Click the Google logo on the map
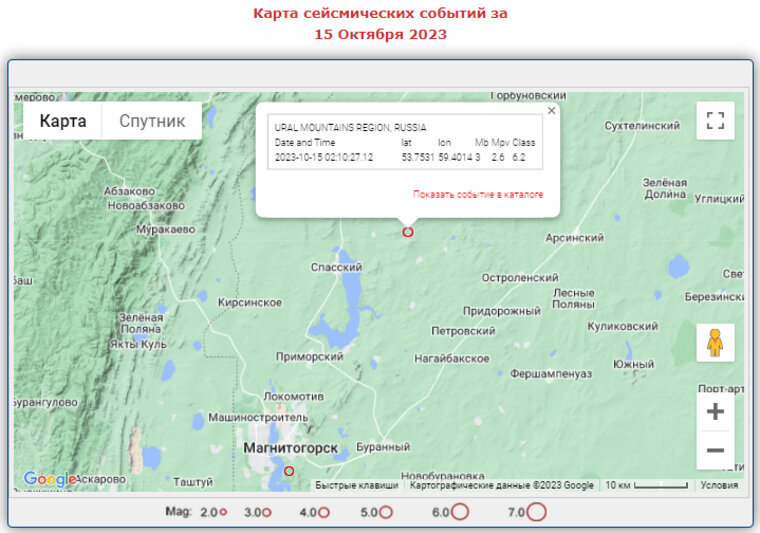Image resolution: width=760 pixels, height=533 pixels. tap(50, 479)
